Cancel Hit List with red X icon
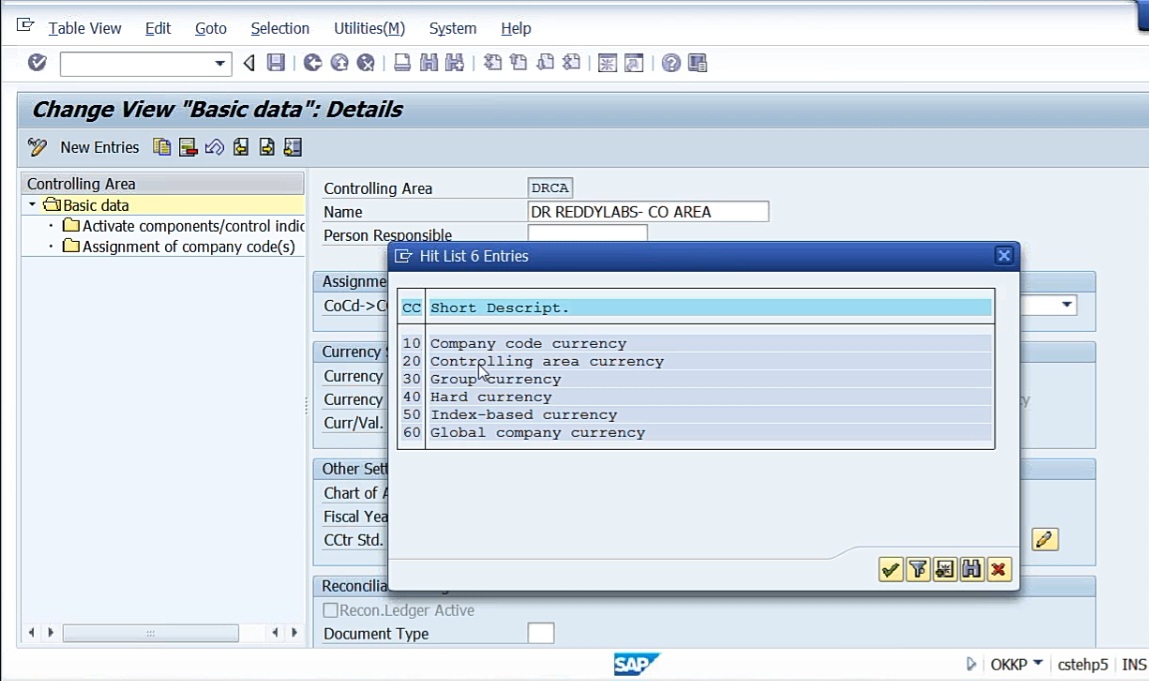The image size is (1149, 681). (x=999, y=570)
